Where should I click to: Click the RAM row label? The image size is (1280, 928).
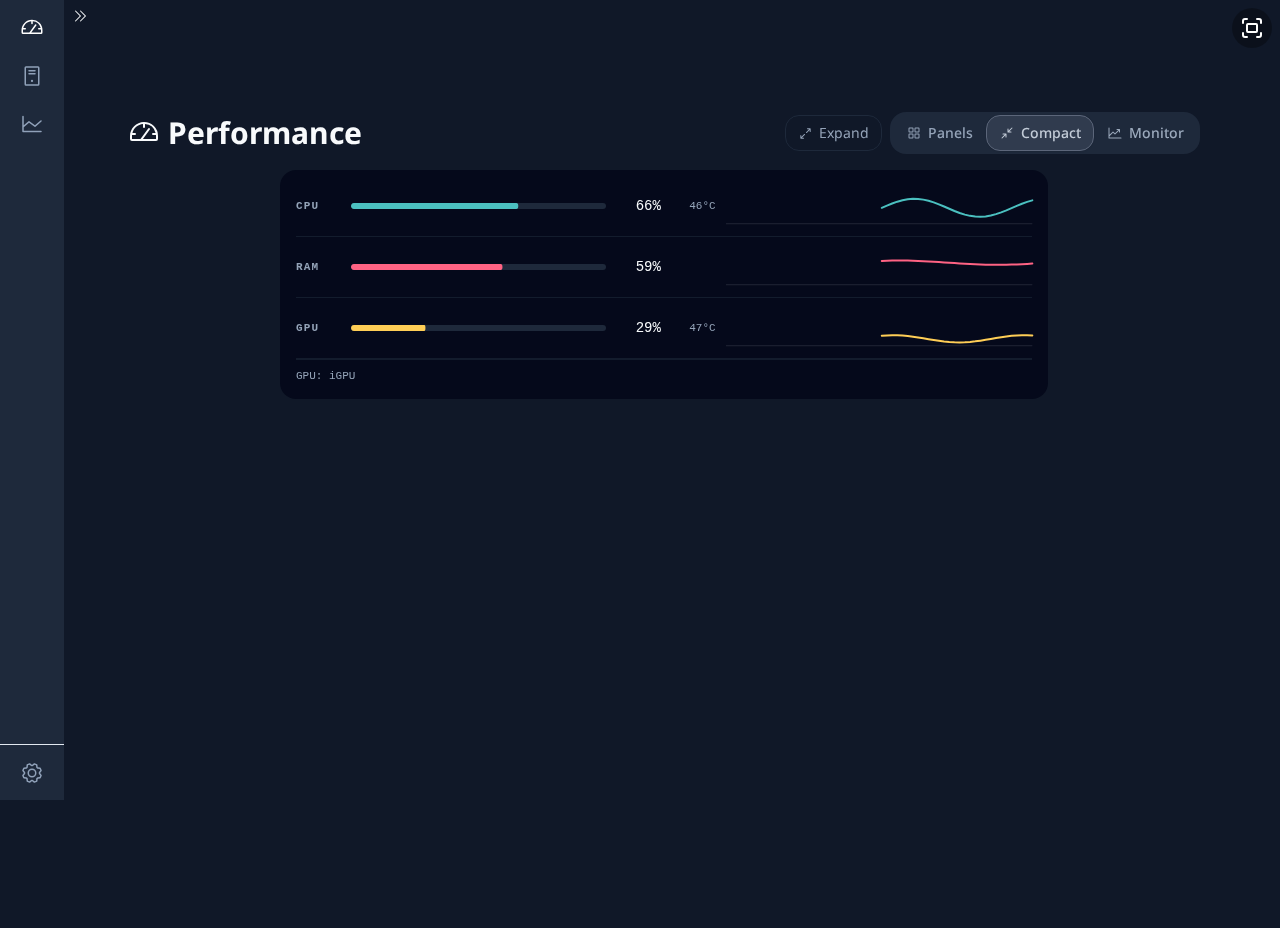307,267
